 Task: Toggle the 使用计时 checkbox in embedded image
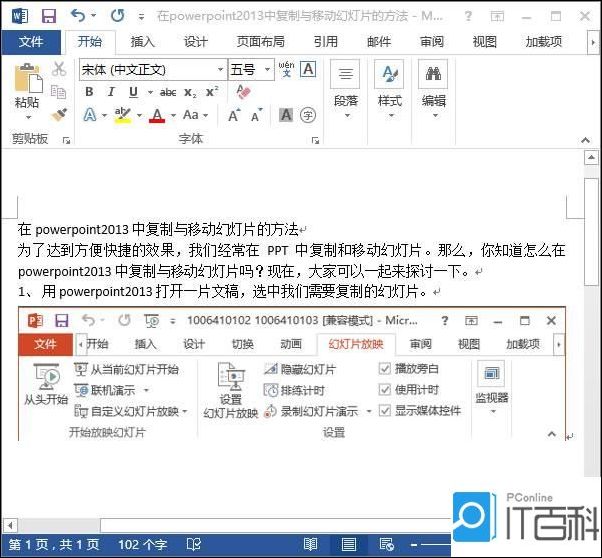[385, 390]
